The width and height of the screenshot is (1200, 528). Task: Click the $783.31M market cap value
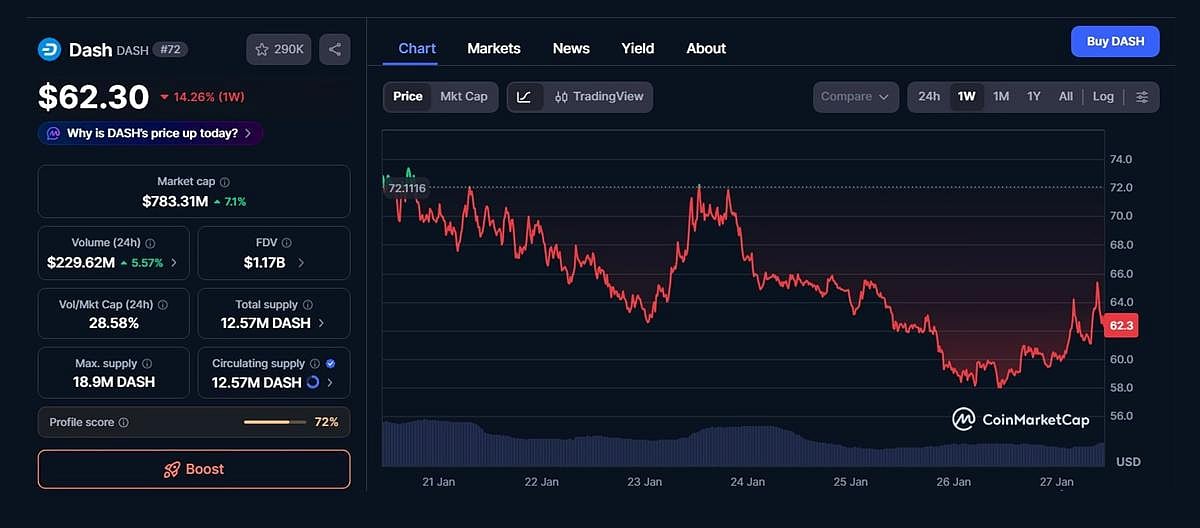coord(175,201)
